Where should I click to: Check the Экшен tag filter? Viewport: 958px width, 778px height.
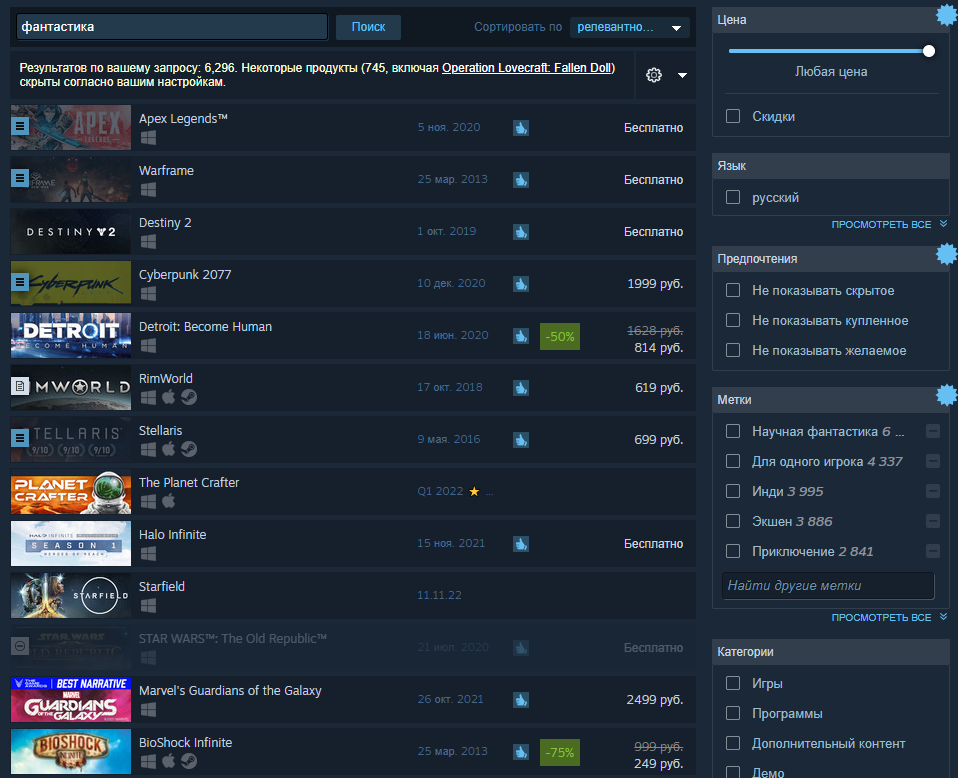(x=733, y=521)
